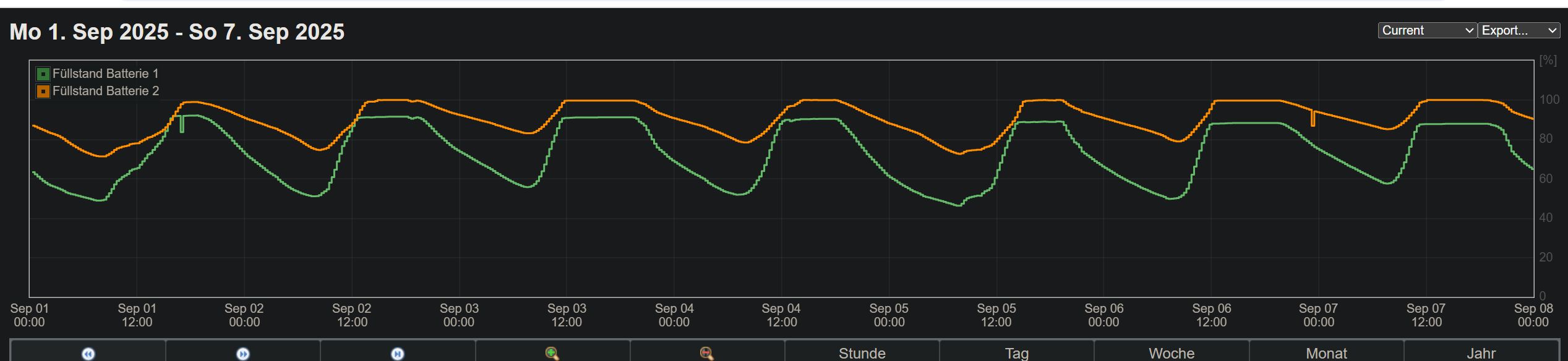Jump to the latest time range
Viewport: 1568px width, 361px height.
(397, 353)
